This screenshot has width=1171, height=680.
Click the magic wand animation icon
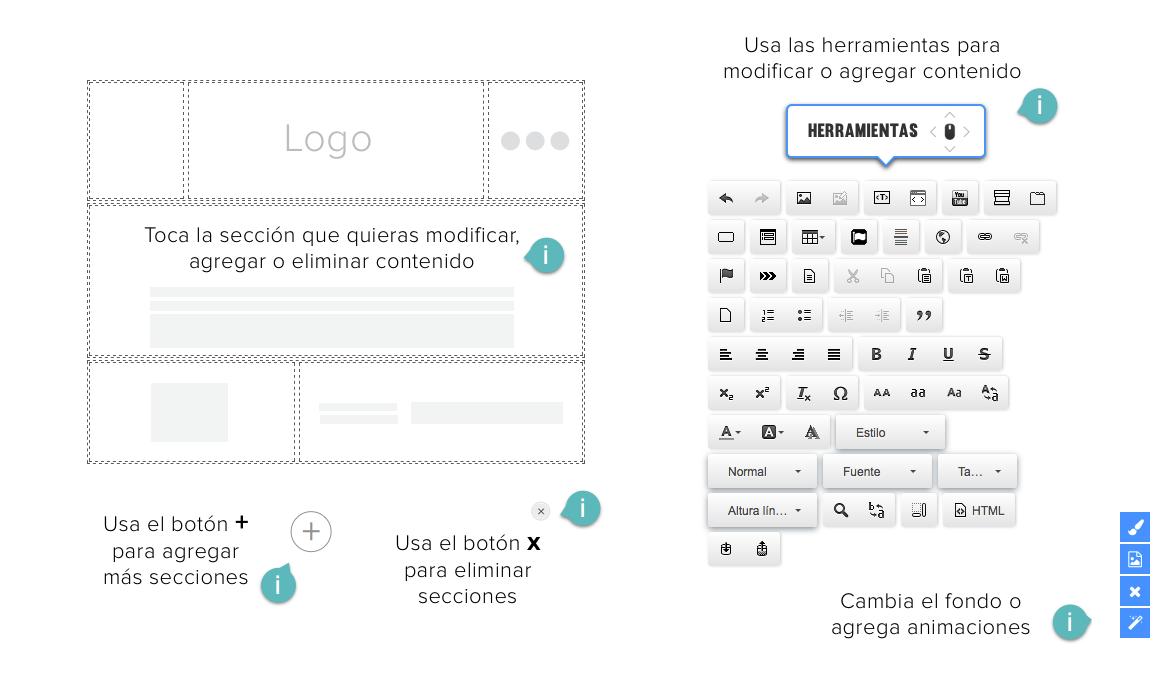point(1134,623)
